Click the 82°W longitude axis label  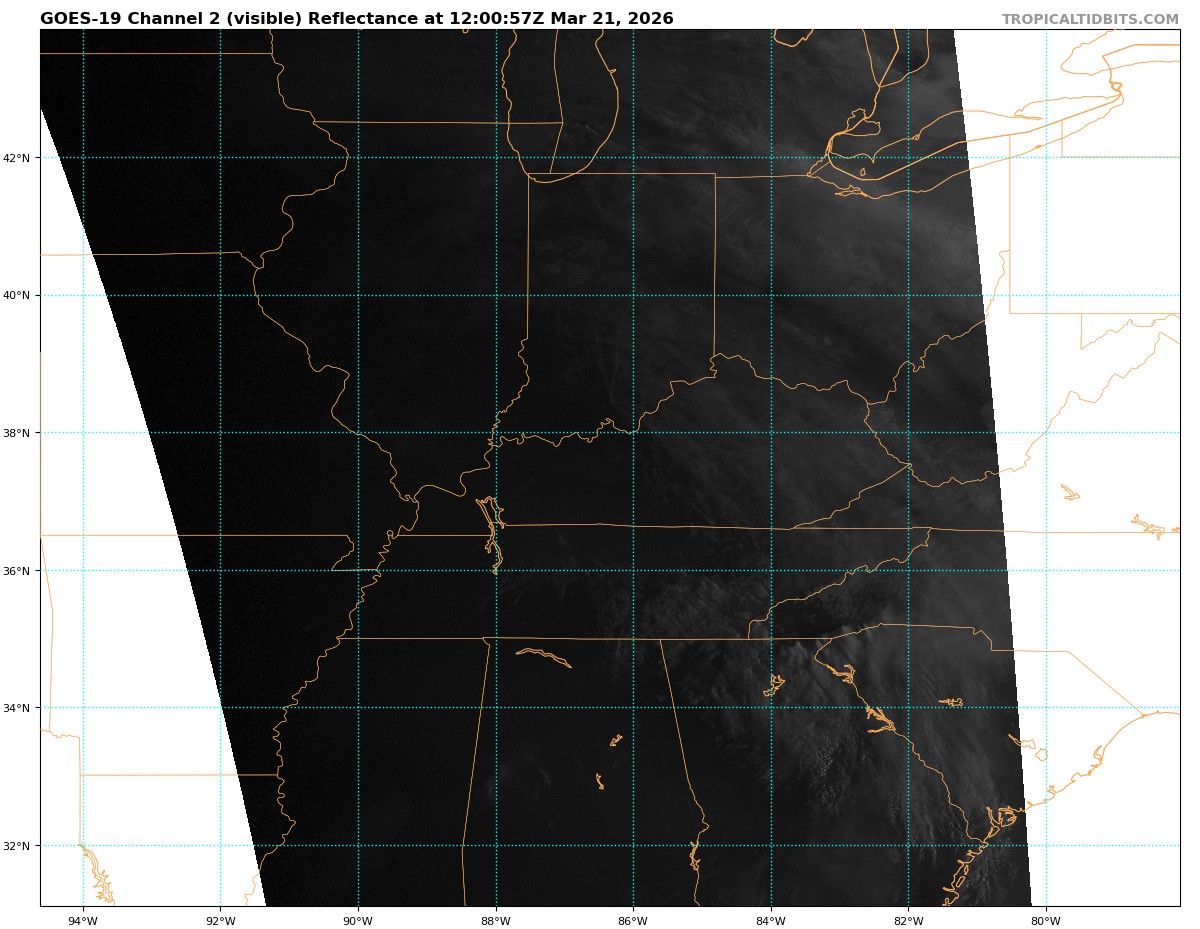pyautogui.click(x=908, y=921)
